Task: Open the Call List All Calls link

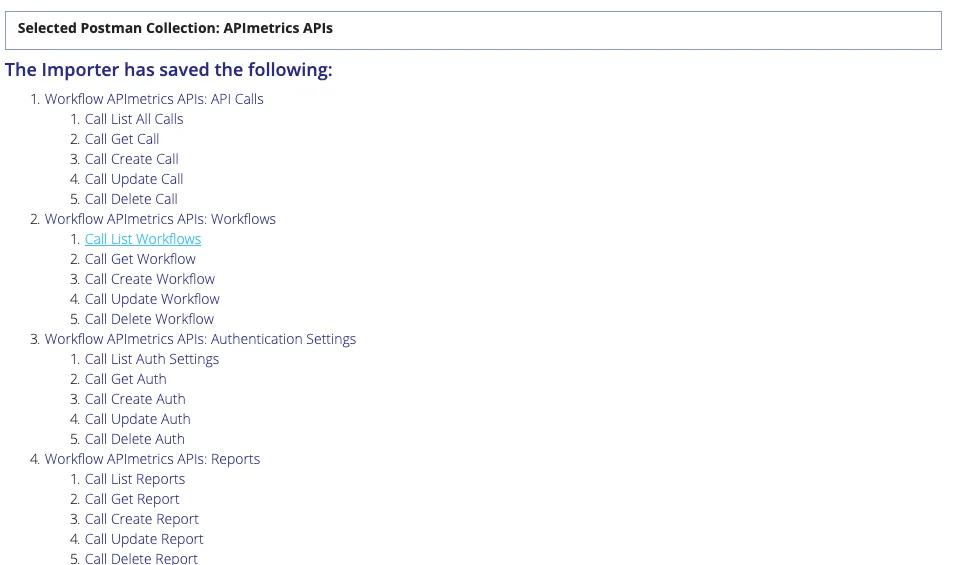Action: pos(134,119)
